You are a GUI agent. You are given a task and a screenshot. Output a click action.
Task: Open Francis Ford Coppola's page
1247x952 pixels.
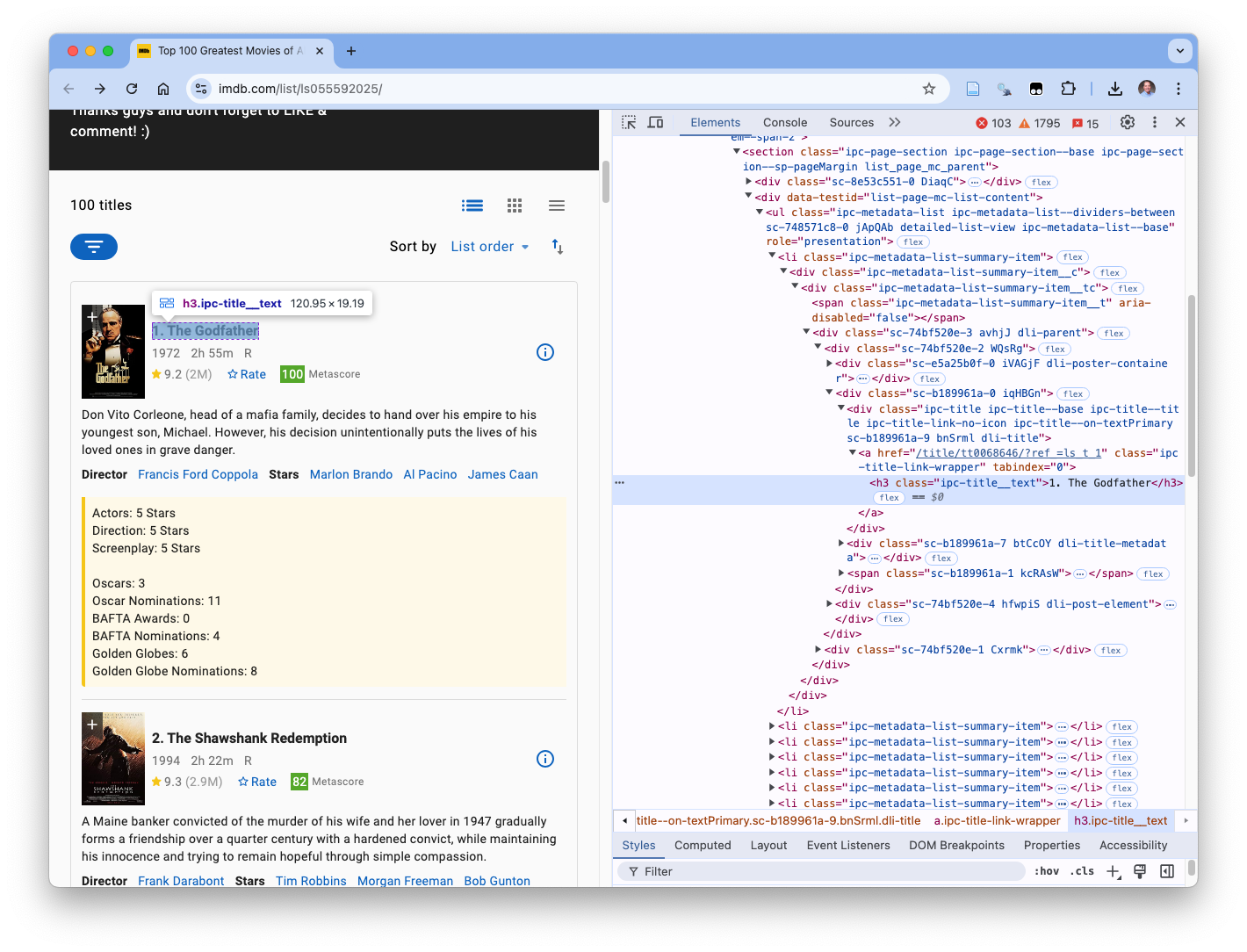tap(198, 474)
